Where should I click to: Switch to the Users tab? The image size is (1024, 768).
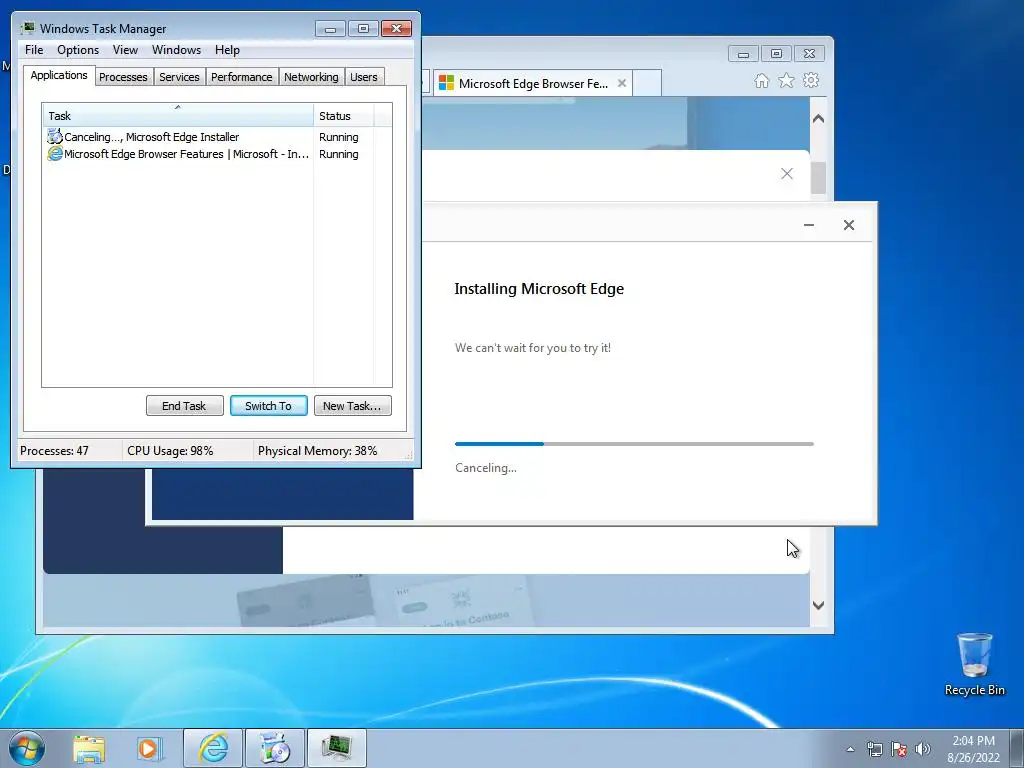pyautogui.click(x=364, y=77)
